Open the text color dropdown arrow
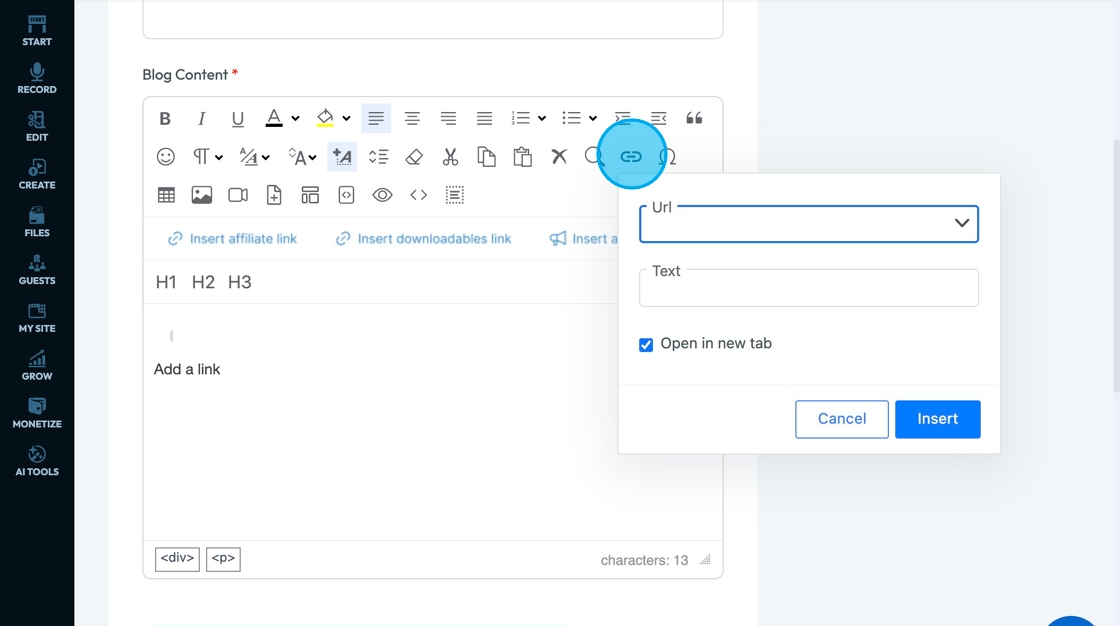This screenshot has width=1120, height=626. coord(295,119)
